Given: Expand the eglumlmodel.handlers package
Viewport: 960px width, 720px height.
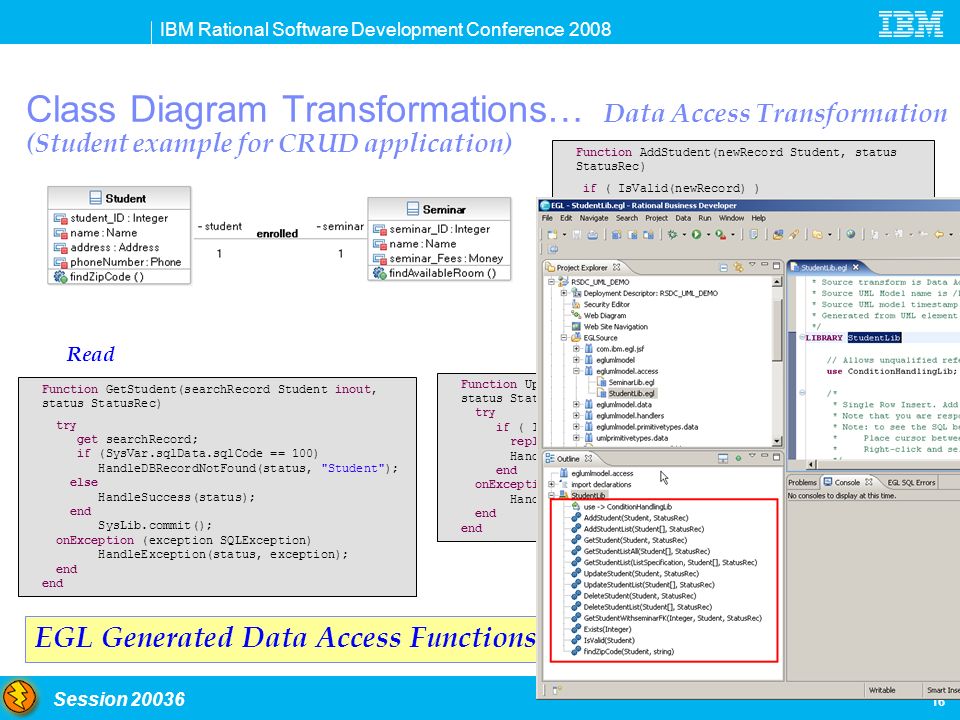Looking at the screenshot, I should (x=576, y=415).
